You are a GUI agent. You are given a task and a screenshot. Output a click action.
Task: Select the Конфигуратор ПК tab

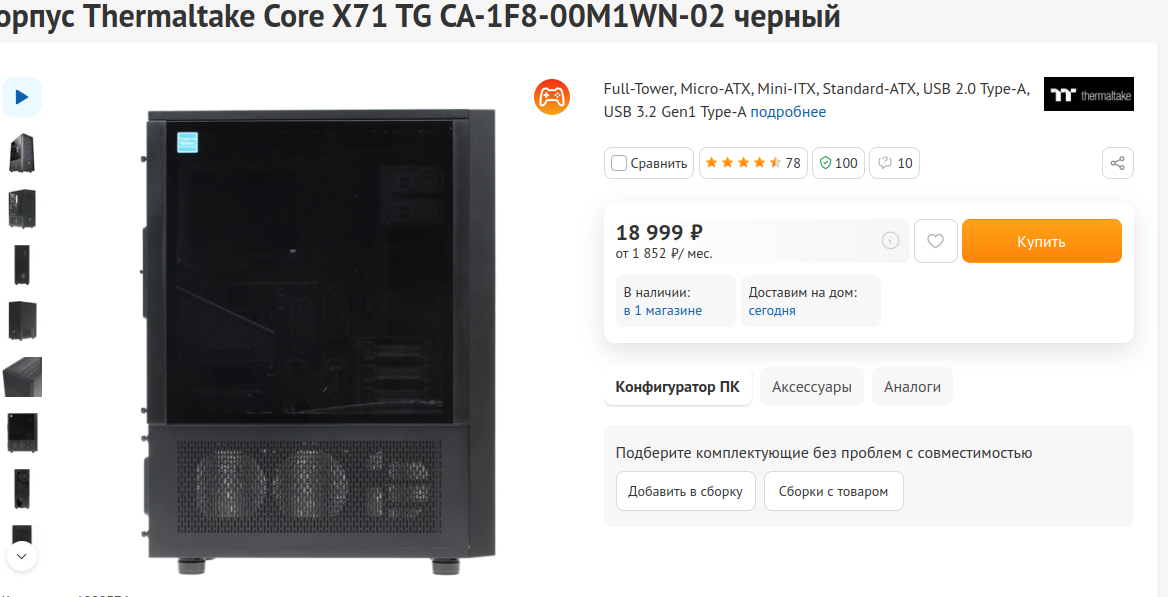pyautogui.click(x=678, y=387)
